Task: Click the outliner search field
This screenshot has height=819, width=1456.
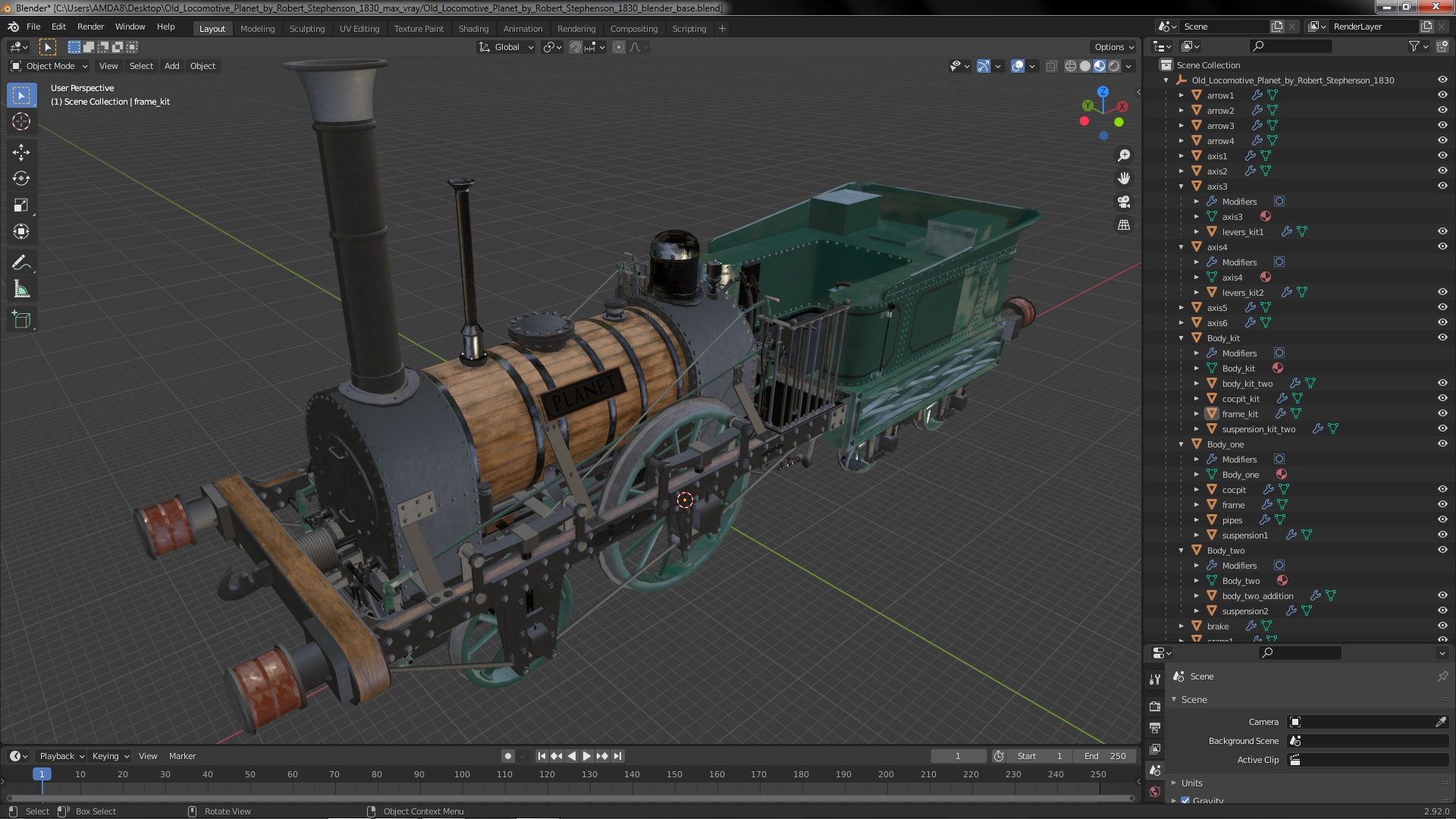Action: tap(1291, 46)
